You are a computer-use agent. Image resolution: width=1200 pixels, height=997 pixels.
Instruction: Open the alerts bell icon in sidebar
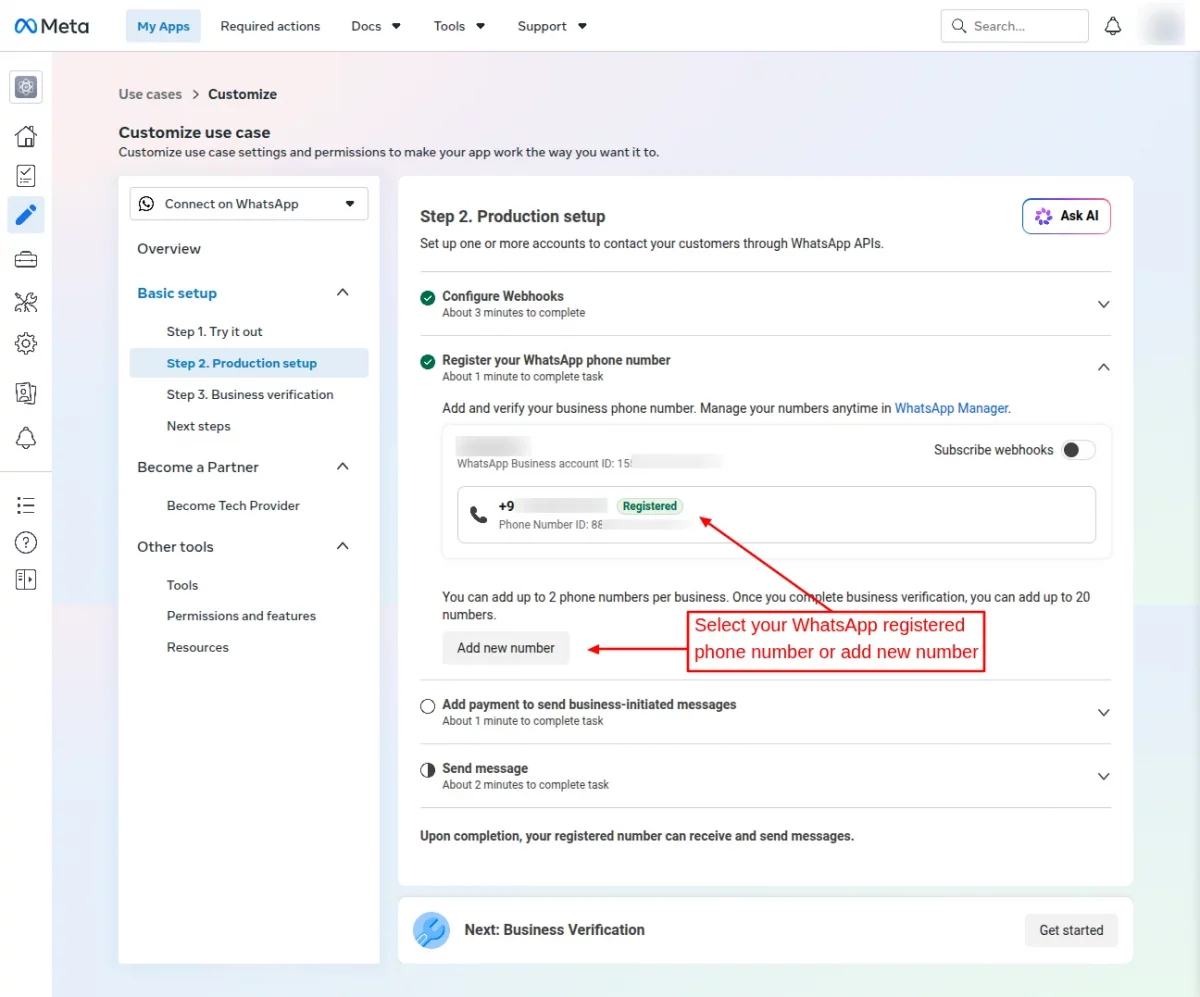(26, 437)
